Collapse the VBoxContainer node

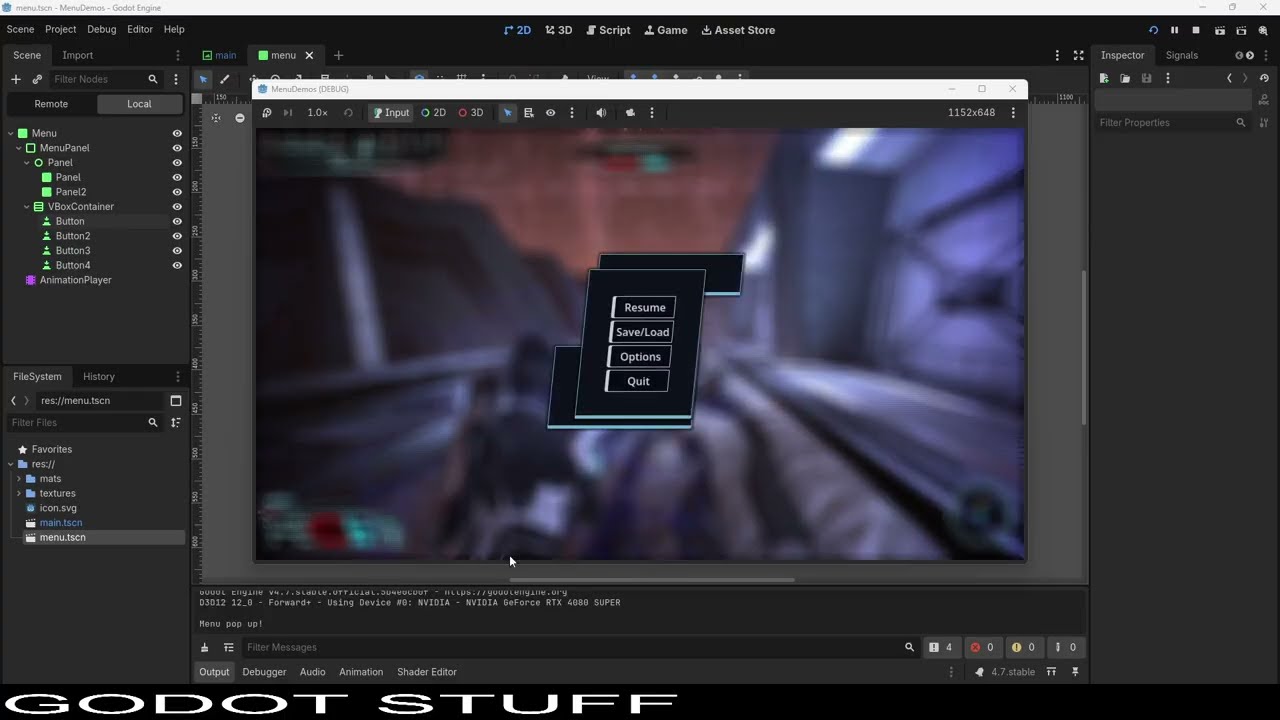[x=27, y=207]
